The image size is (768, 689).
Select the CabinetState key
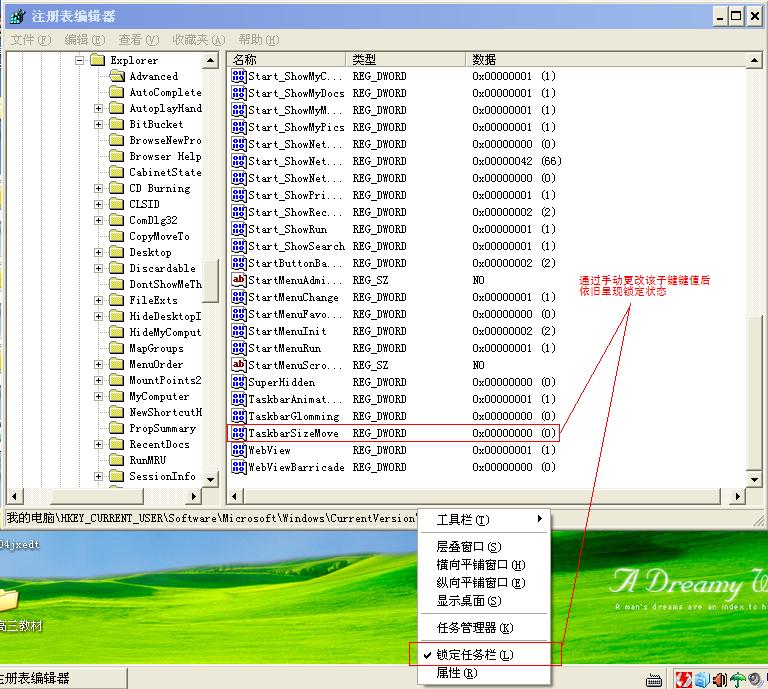pos(165,172)
